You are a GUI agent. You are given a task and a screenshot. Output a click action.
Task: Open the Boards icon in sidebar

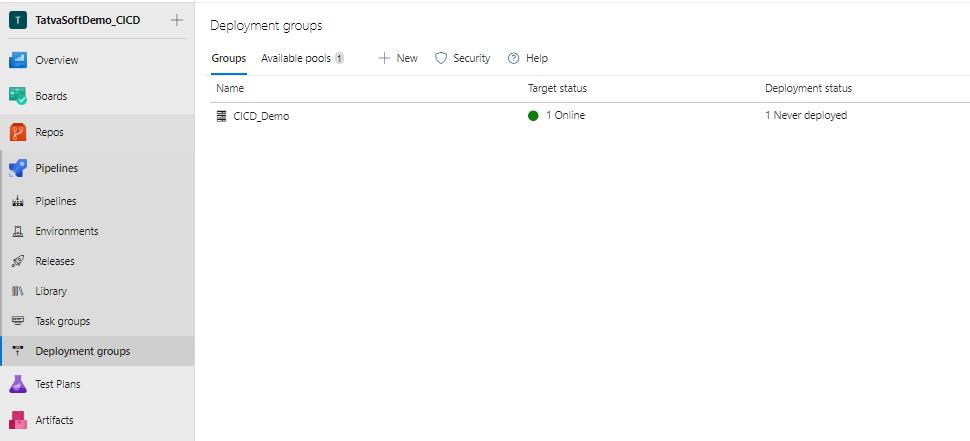pos(18,96)
